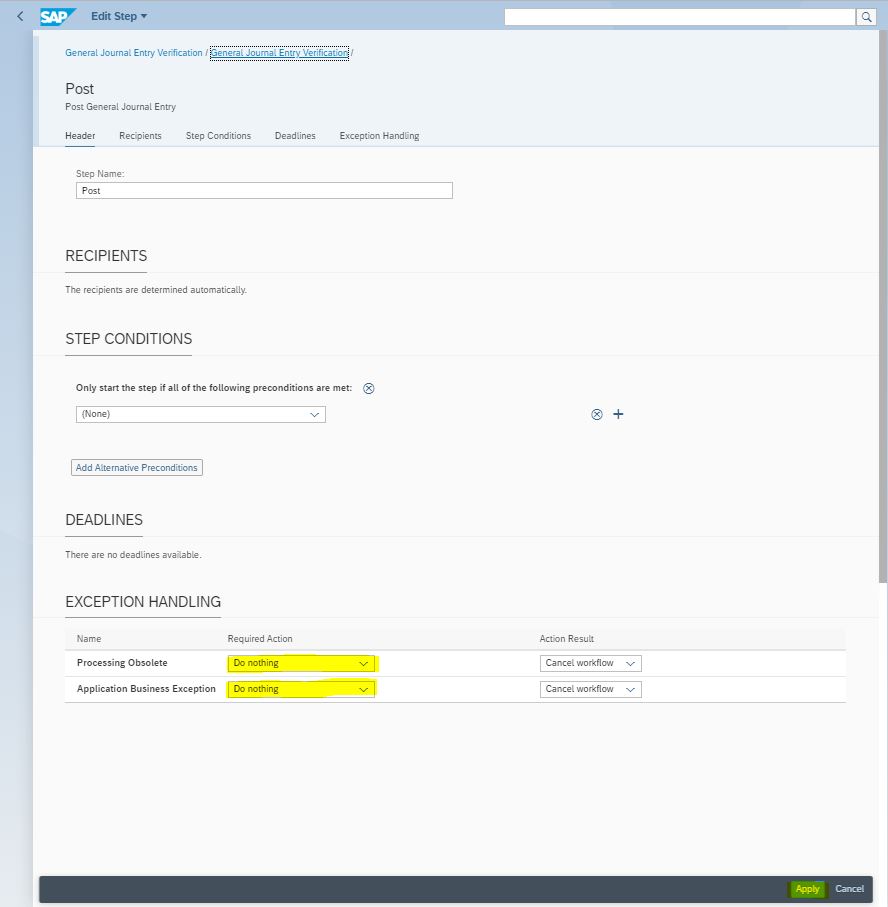Open Required Action dropdown for Application Business Exception
Viewport: 888px width, 907px height.
tap(301, 689)
